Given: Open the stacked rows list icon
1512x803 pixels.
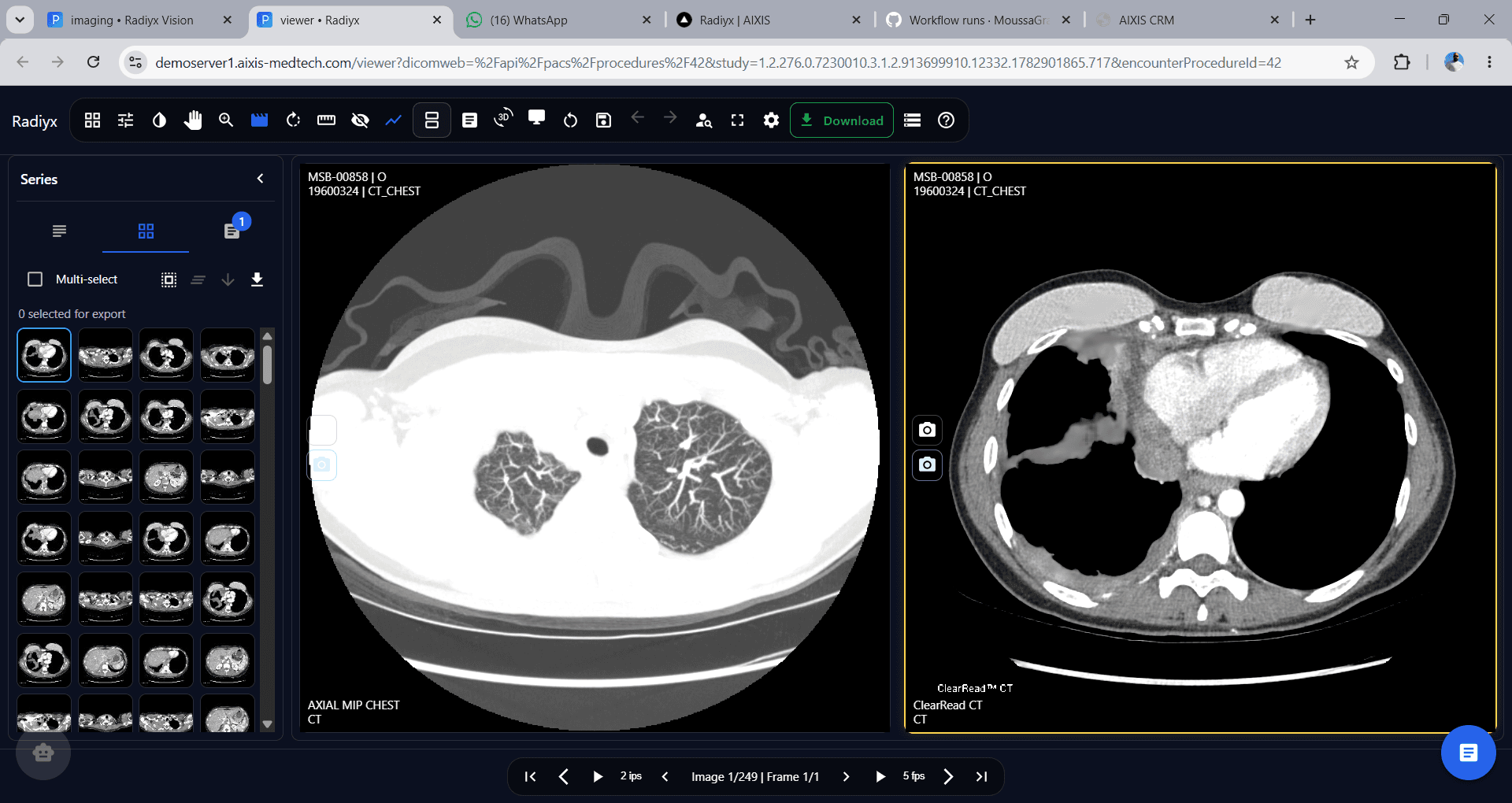Looking at the screenshot, I should (913, 120).
